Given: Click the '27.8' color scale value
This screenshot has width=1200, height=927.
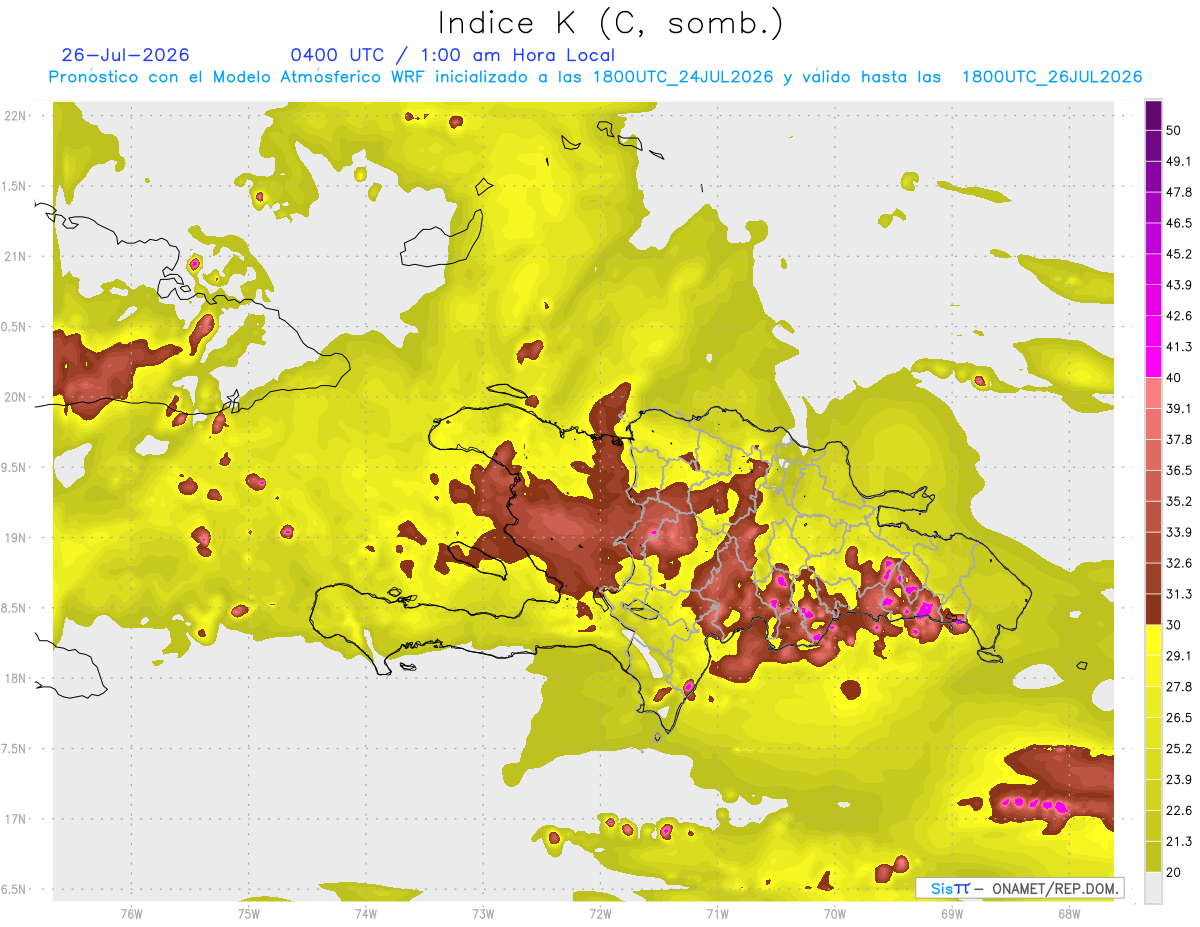Looking at the screenshot, I should (x=1179, y=687).
